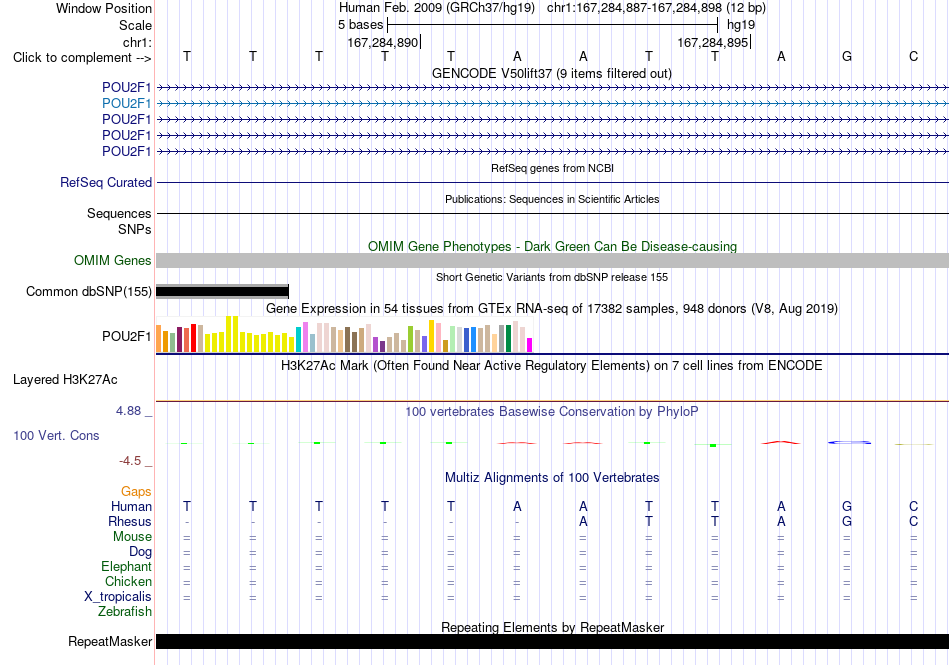Click the blue PhyloP conservation bar
Viewport: 950px width, 665px height.
click(849, 443)
